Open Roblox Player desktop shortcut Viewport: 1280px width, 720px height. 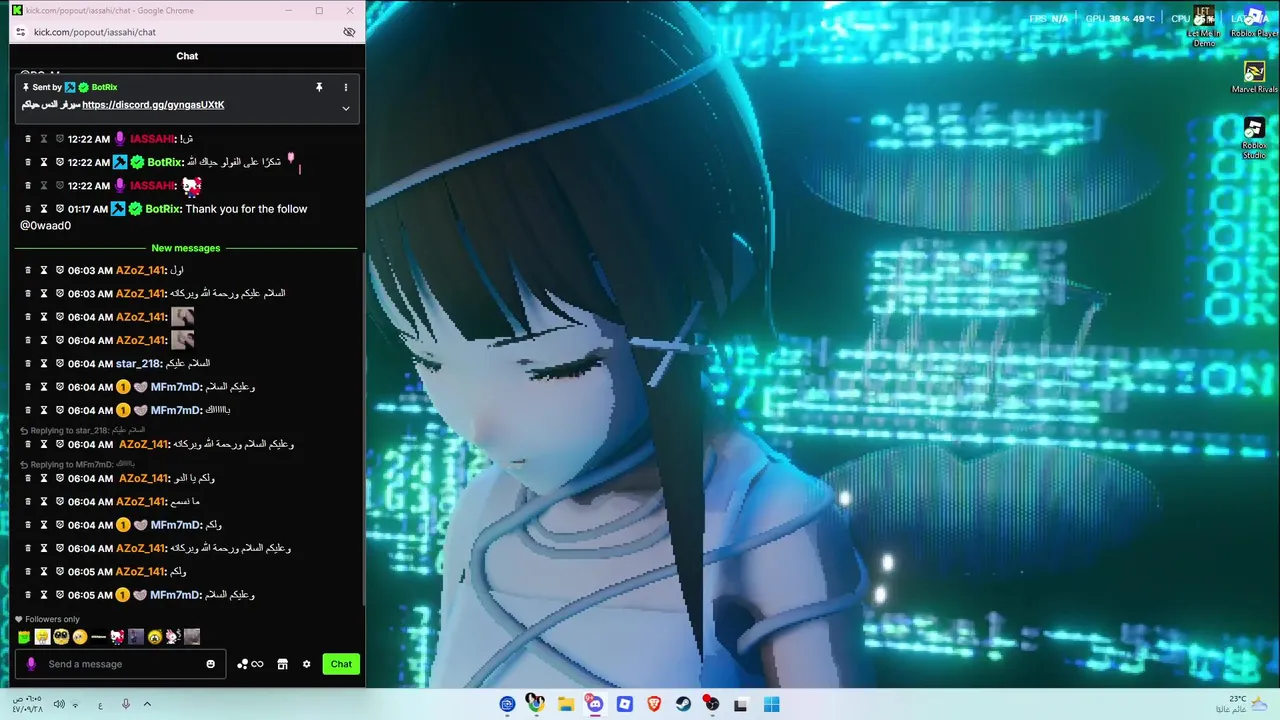tap(1254, 22)
